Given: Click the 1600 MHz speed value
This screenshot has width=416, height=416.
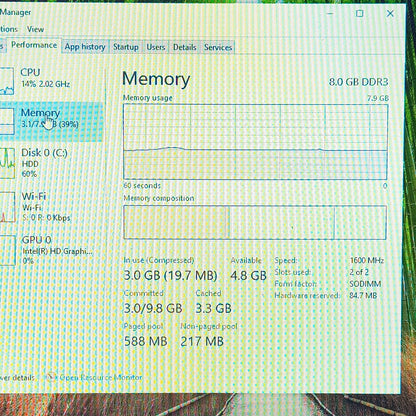Looking at the screenshot, I should pyautogui.click(x=367, y=260).
